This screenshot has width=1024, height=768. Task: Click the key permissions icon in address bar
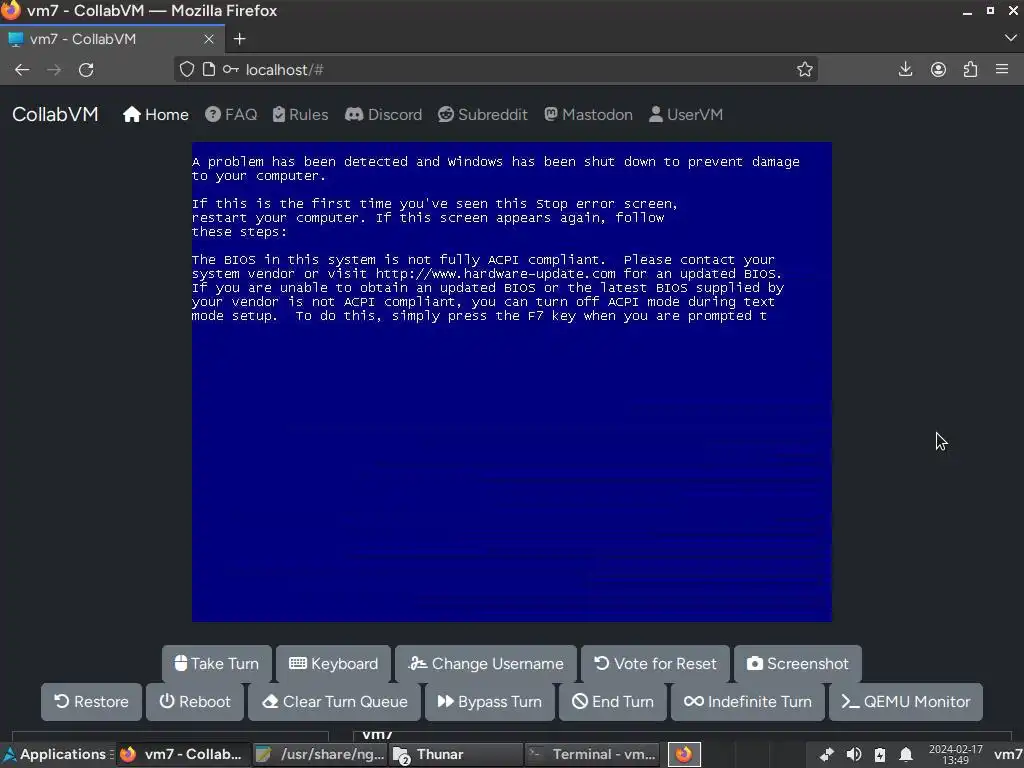pos(231,69)
